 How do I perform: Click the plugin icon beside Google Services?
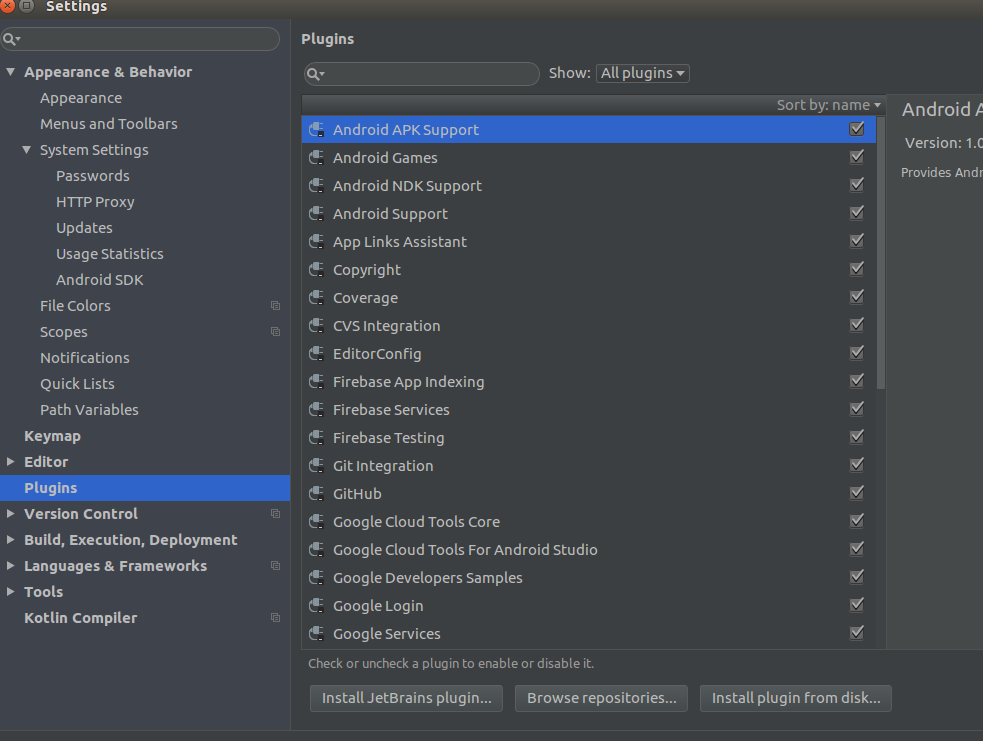(317, 634)
